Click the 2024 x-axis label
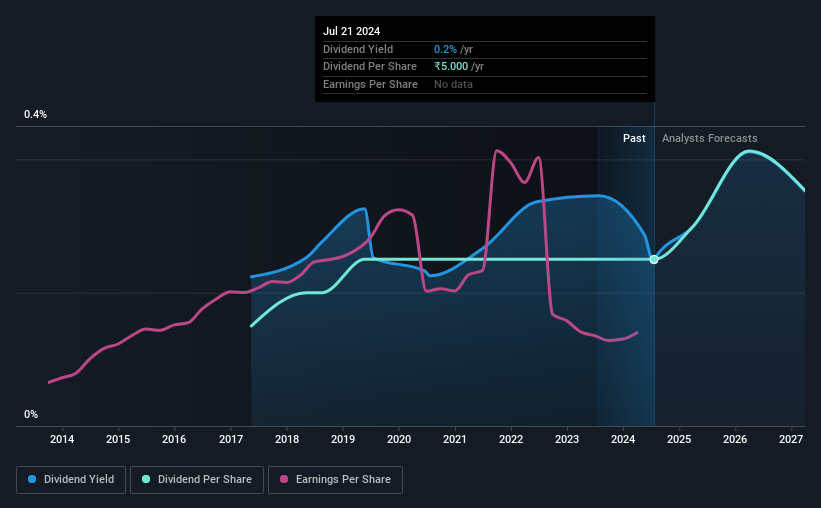Viewport: 821px width, 508px height. click(x=623, y=439)
